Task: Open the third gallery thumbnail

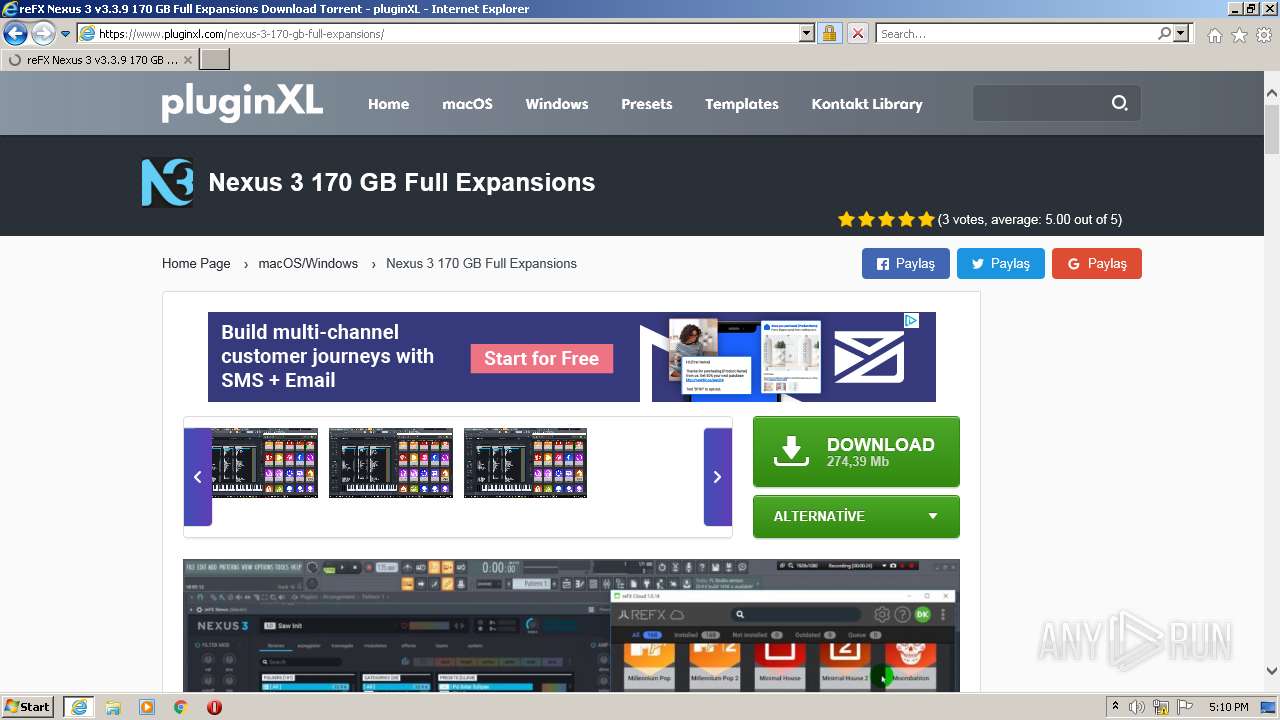Action: [525, 463]
